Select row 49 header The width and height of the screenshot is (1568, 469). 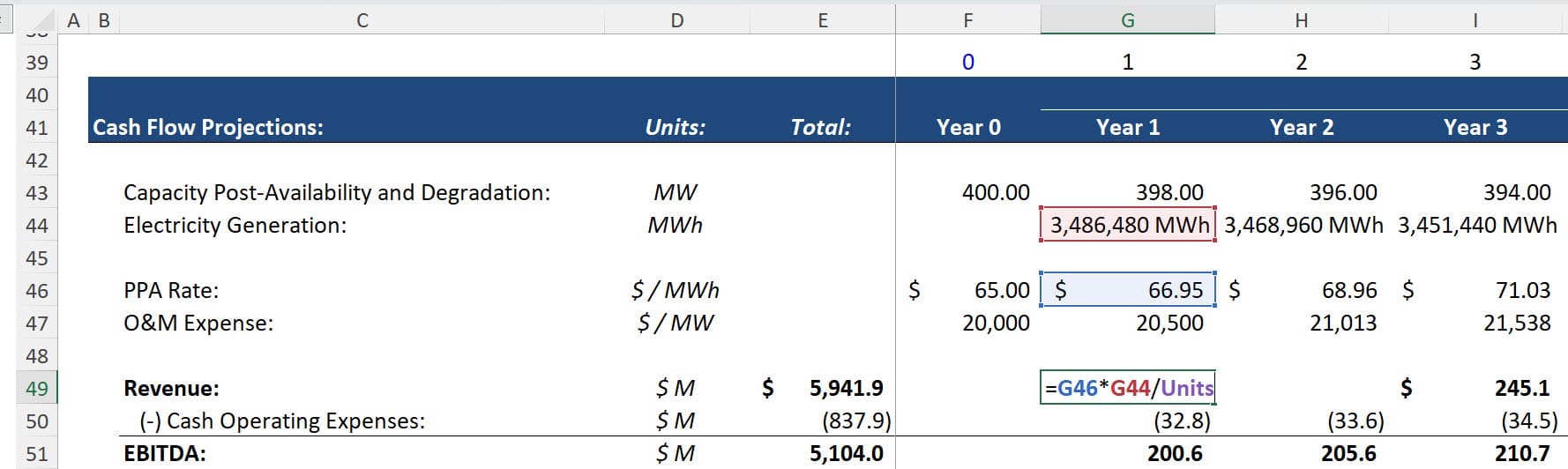37,389
